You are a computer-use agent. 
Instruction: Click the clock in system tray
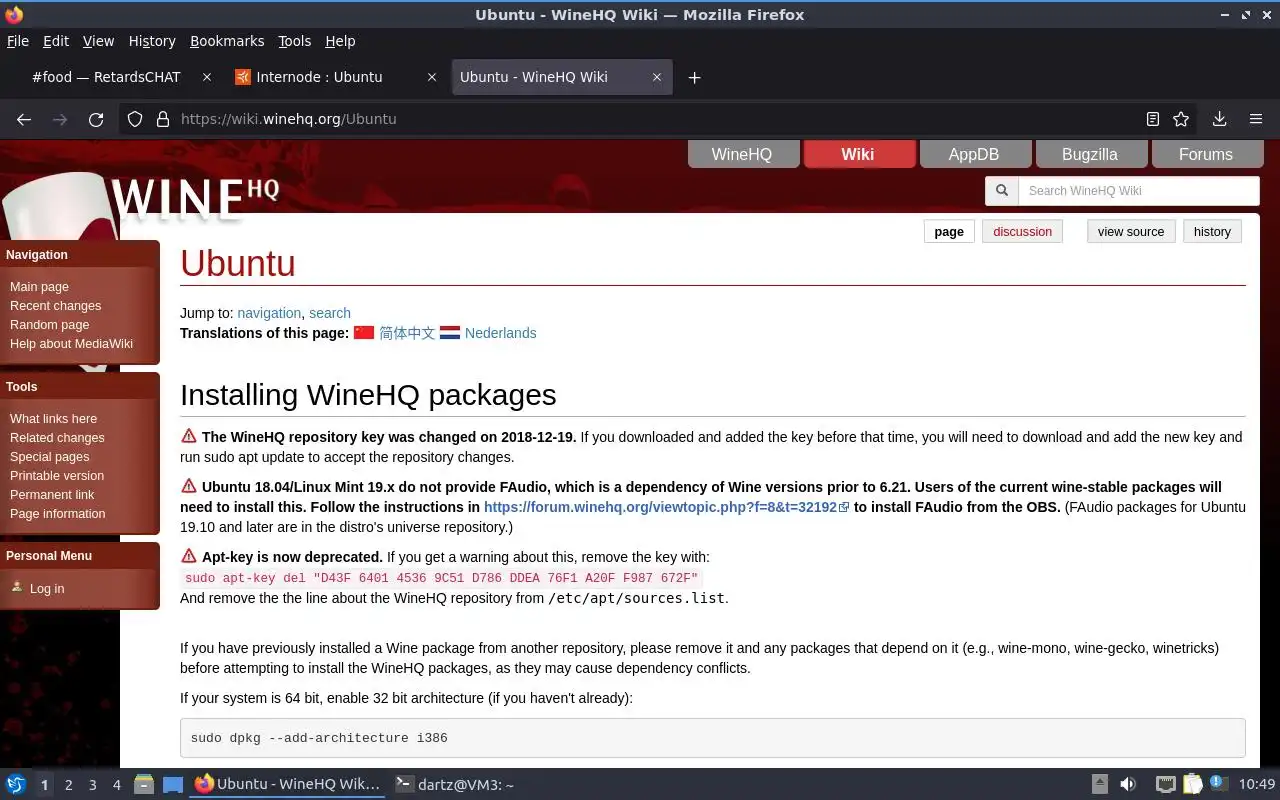1257,785
